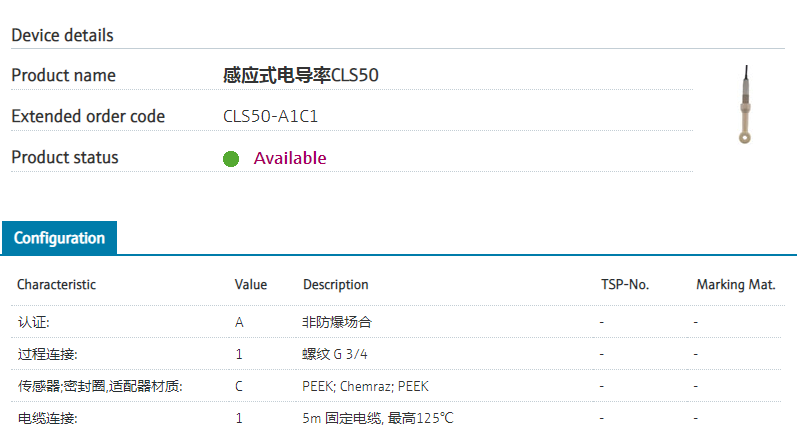Screen dimensions: 797x445
Task: Open the Configuration tab
Action: click(59, 238)
